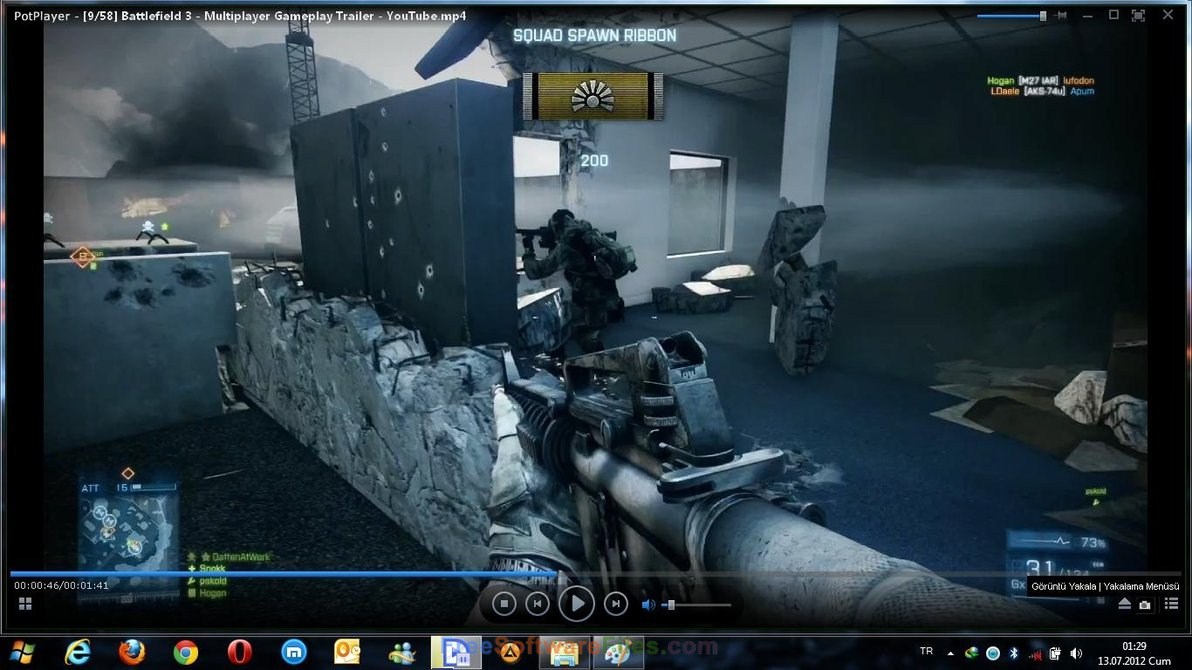The image size is (1192, 670).
Task: Open the Maxthon browser taskbar icon
Action: 294,653
